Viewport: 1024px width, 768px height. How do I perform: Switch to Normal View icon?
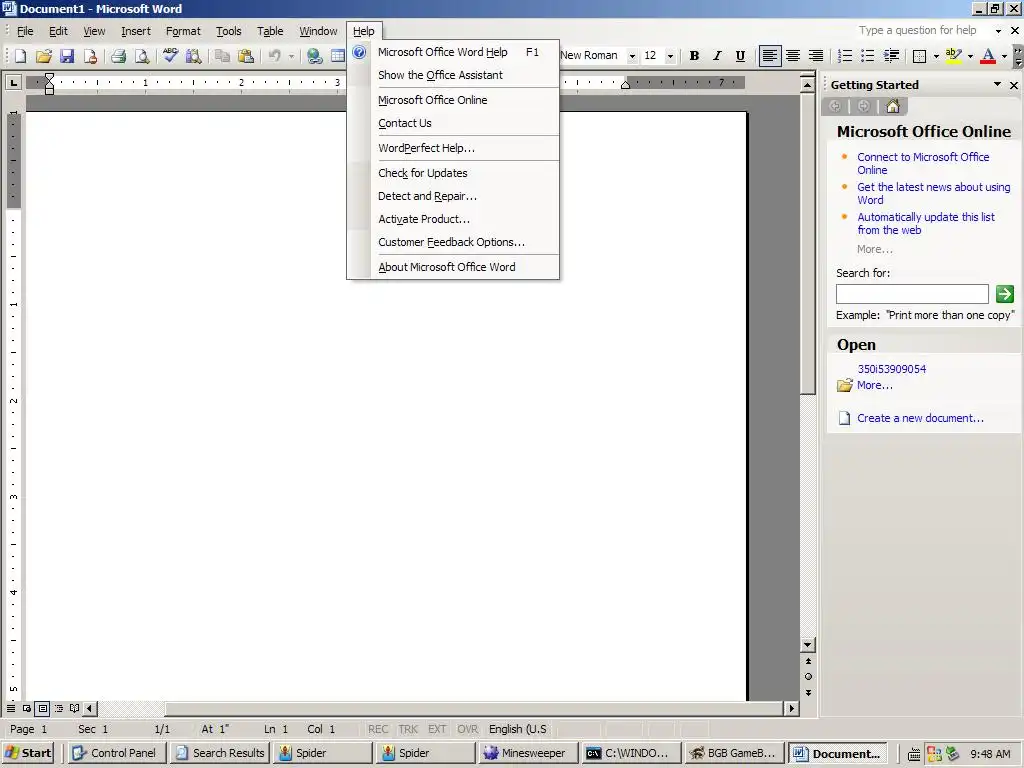(11, 708)
